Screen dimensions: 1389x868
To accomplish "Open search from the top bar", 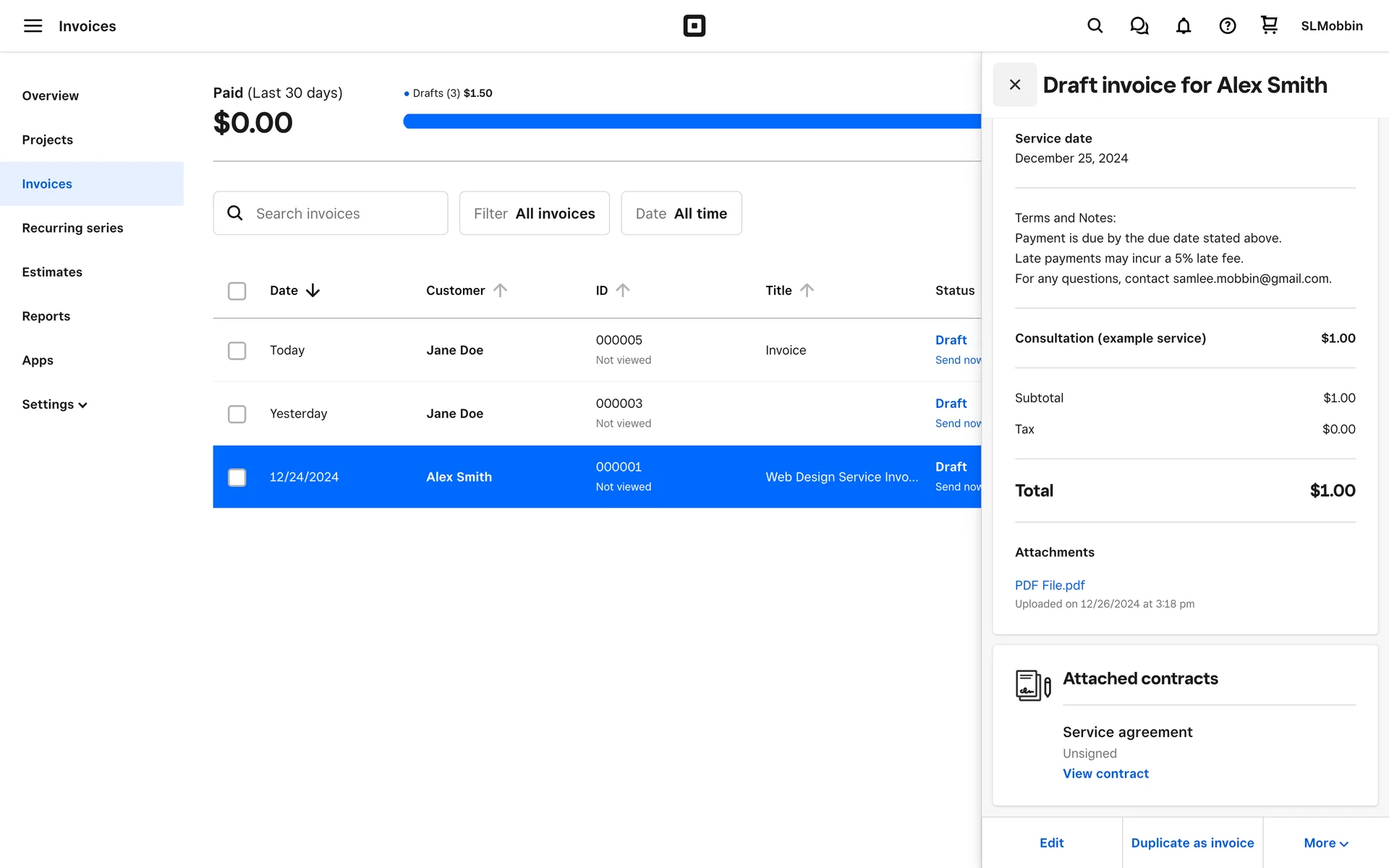I will coord(1095,26).
